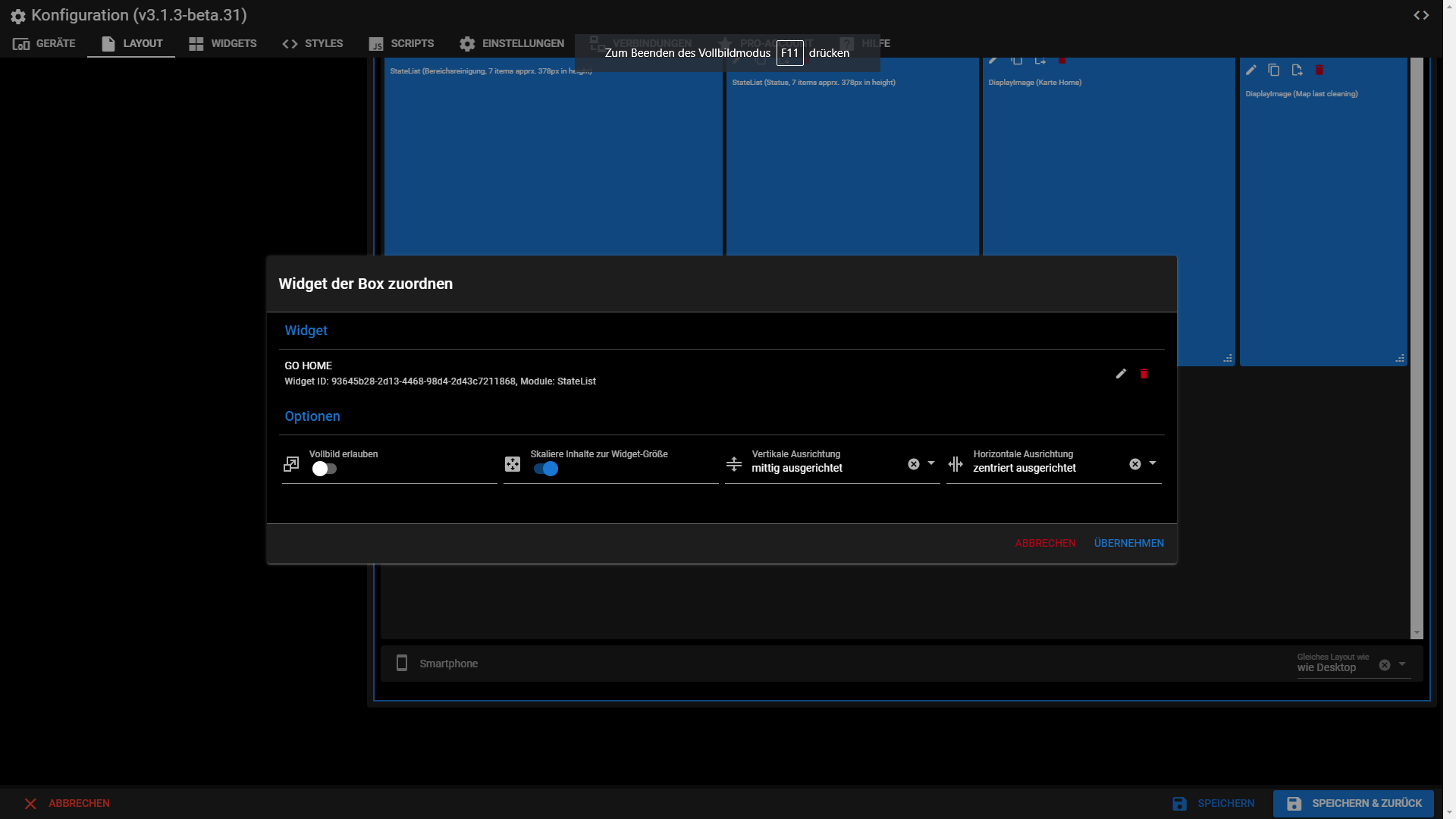This screenshot has height=819, width=1456.
Task: Click ÜBERNEHMEN to apply widget settings
Action: [x=1128, y=543]
